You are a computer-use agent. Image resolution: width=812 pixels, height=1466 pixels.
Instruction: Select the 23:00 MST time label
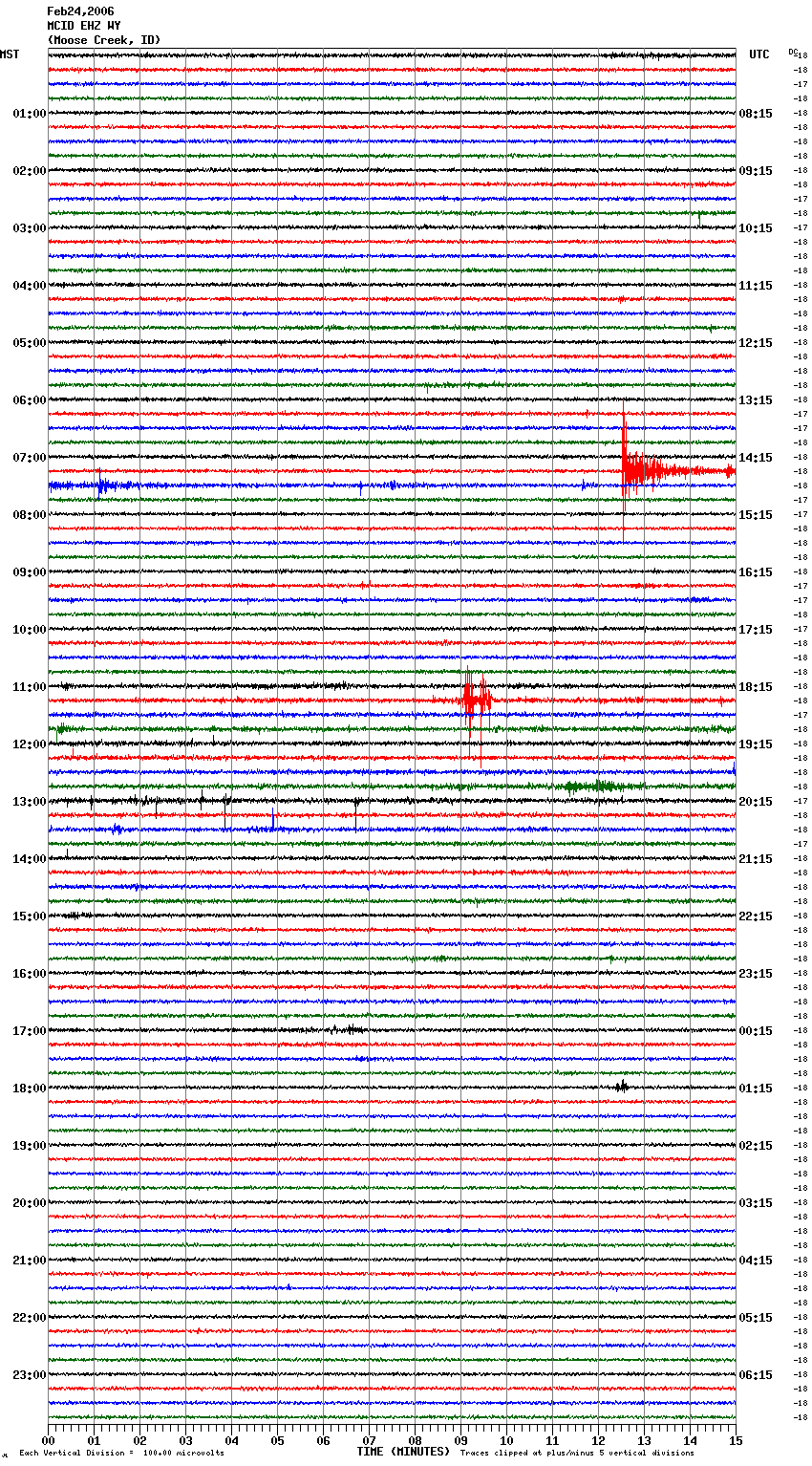(x=30, y=1375)
